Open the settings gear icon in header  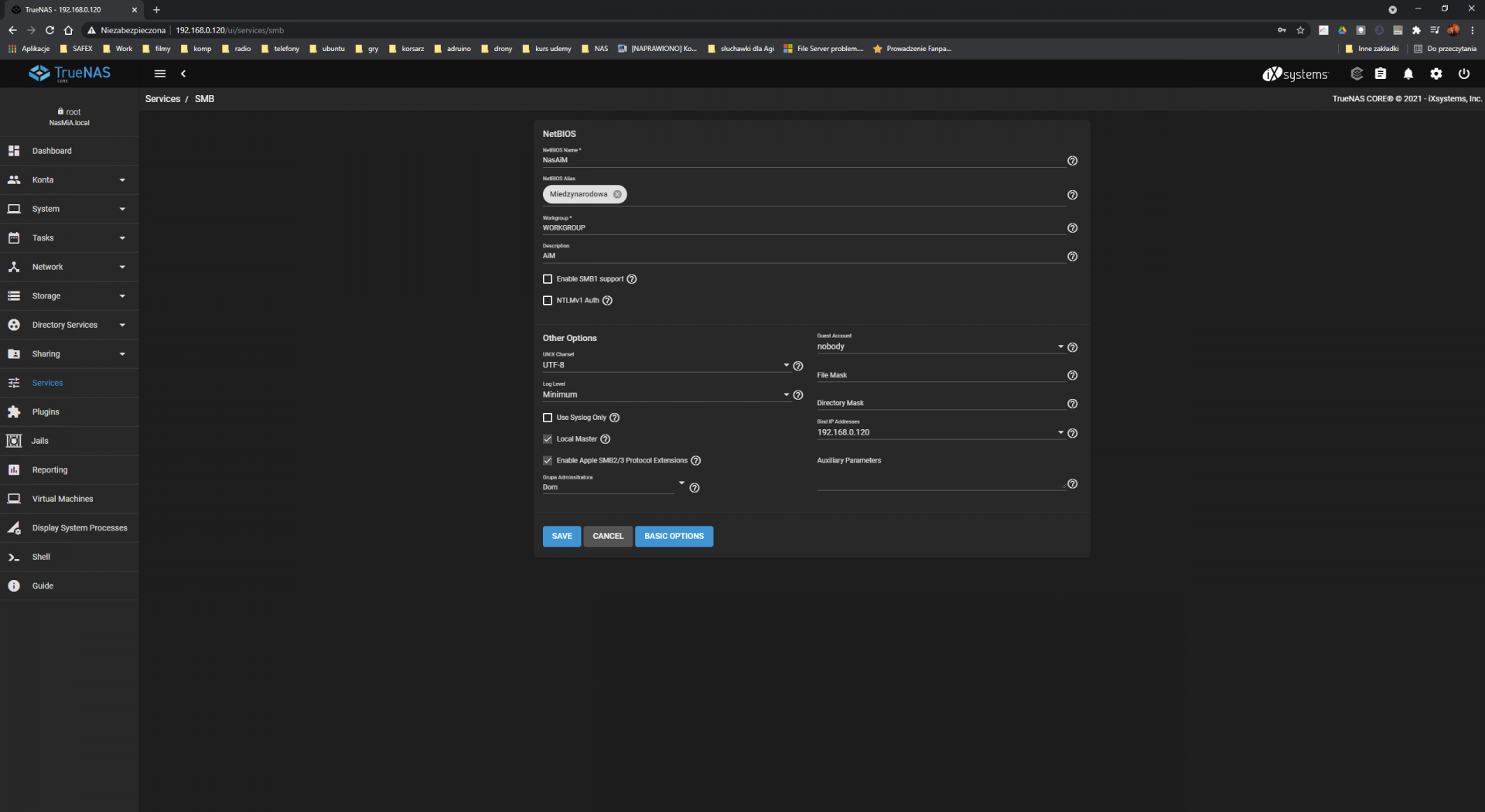[x=1435, y=73]
